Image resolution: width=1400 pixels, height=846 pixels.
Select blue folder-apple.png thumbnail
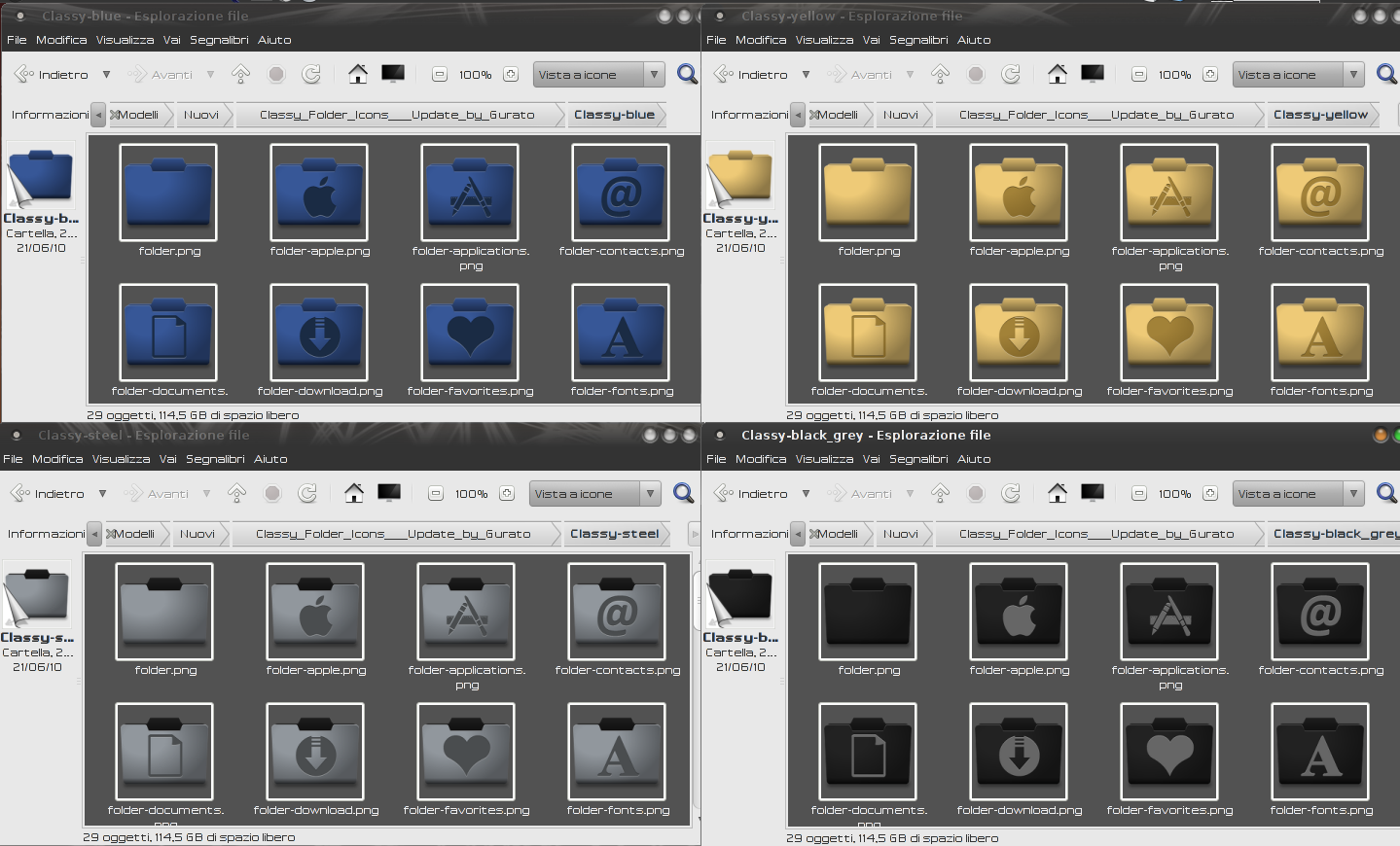(x=319, y=193)
